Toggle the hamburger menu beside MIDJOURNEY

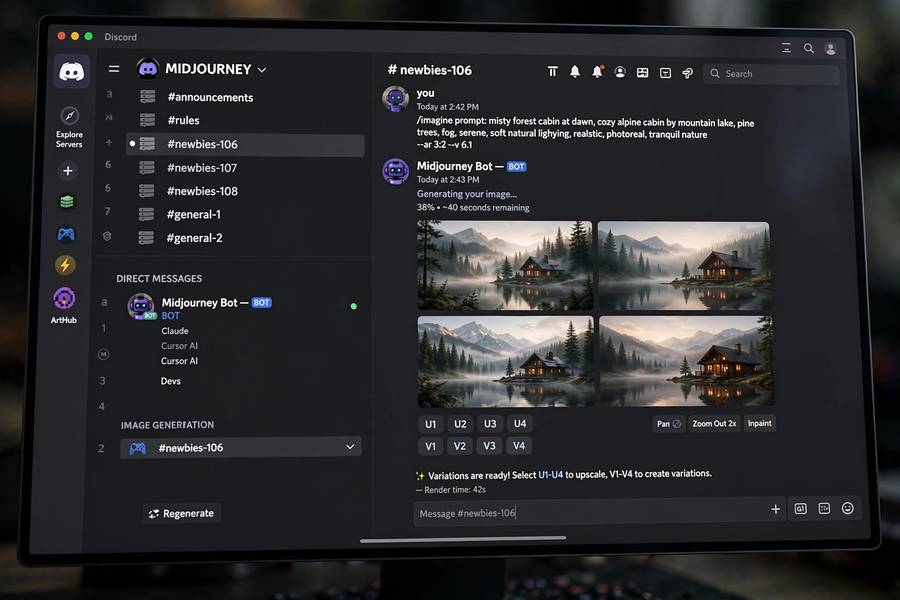pos(114,69)
